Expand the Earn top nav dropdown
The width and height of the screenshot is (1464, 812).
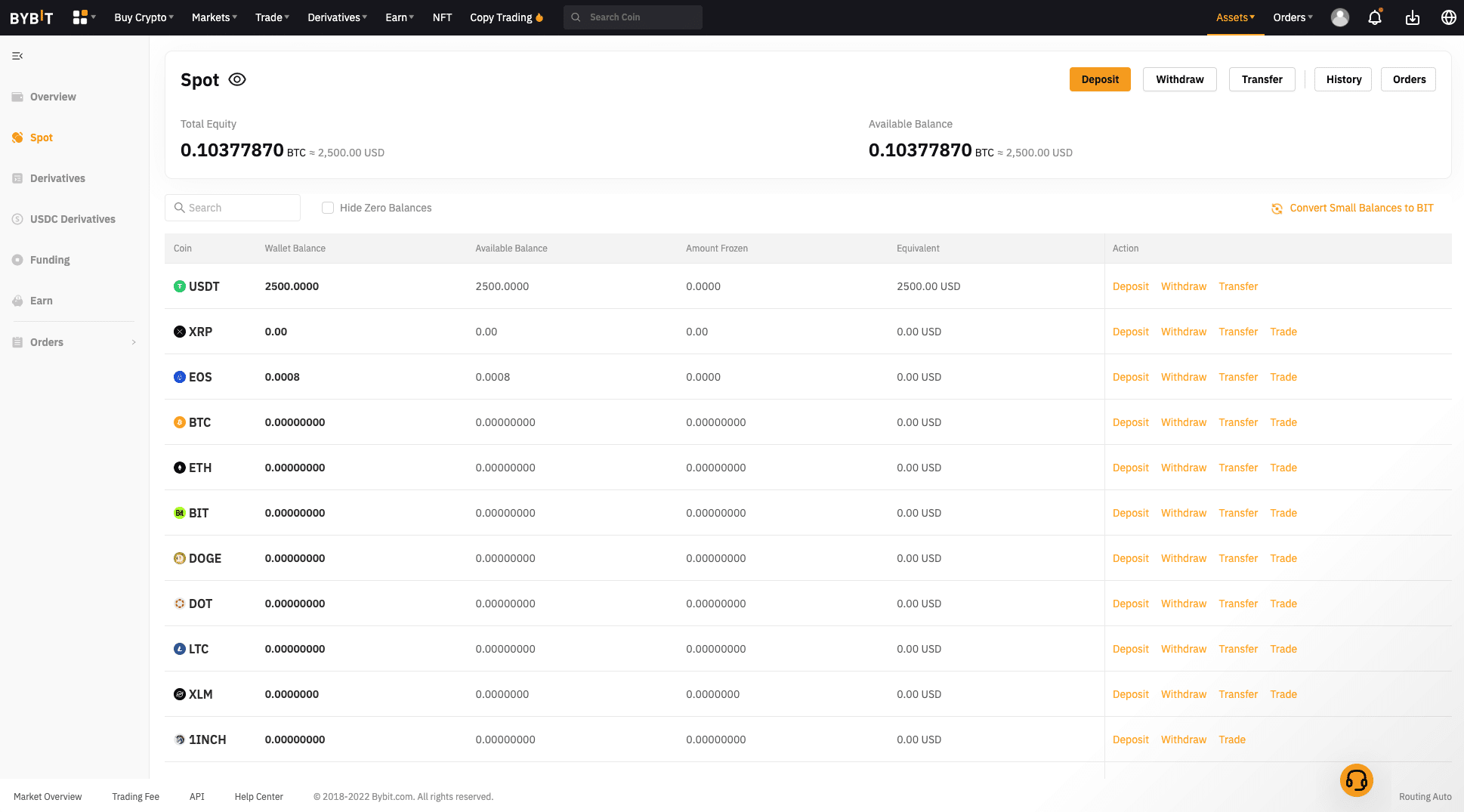tap(400, 17)
